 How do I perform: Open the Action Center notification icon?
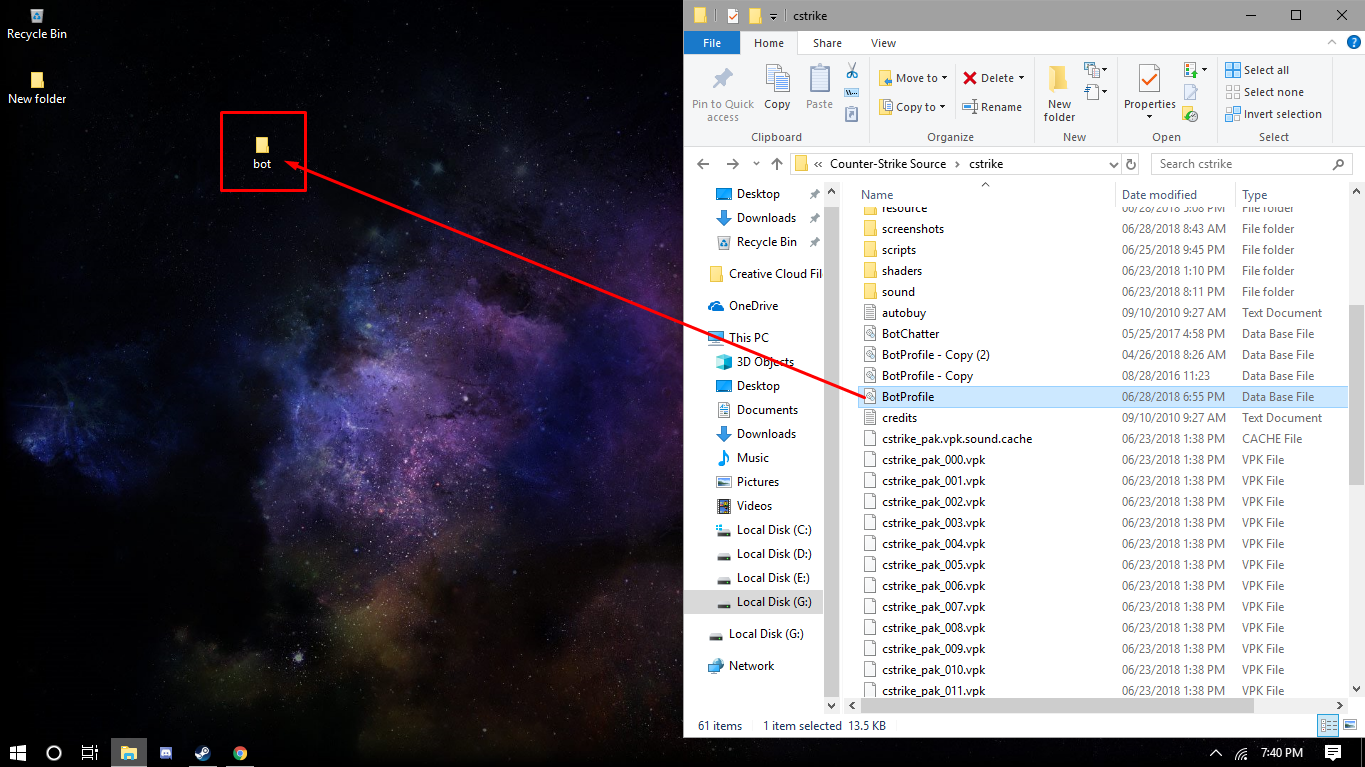pyautogui.click(x=1332, y=752)
